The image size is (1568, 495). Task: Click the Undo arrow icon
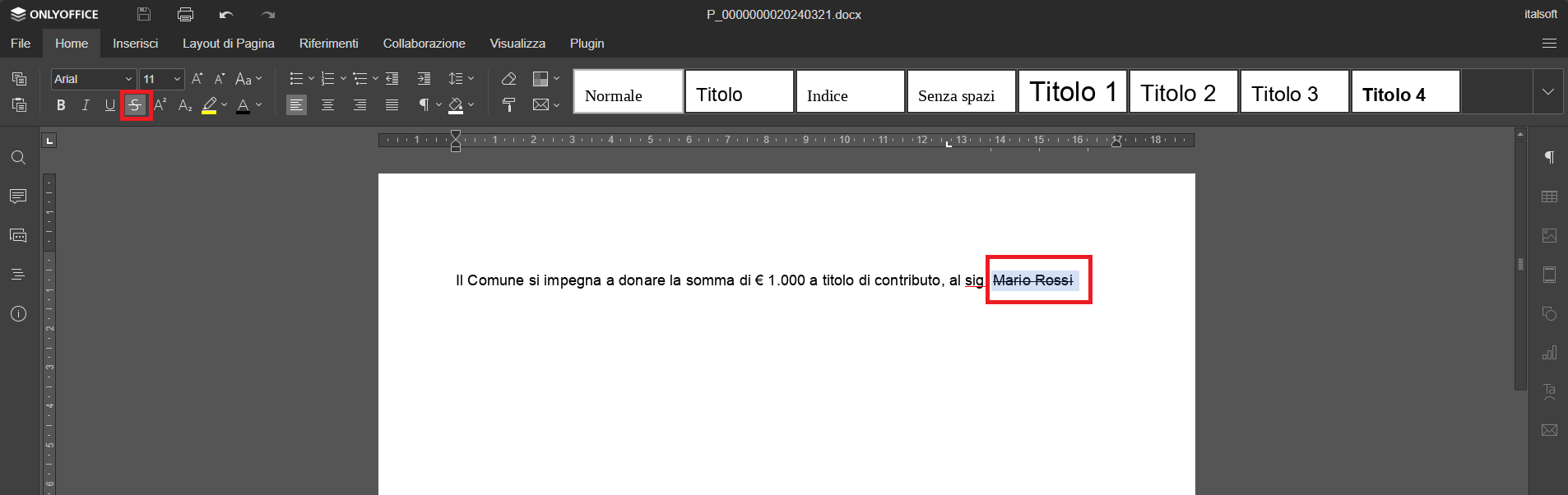[226, 14]
